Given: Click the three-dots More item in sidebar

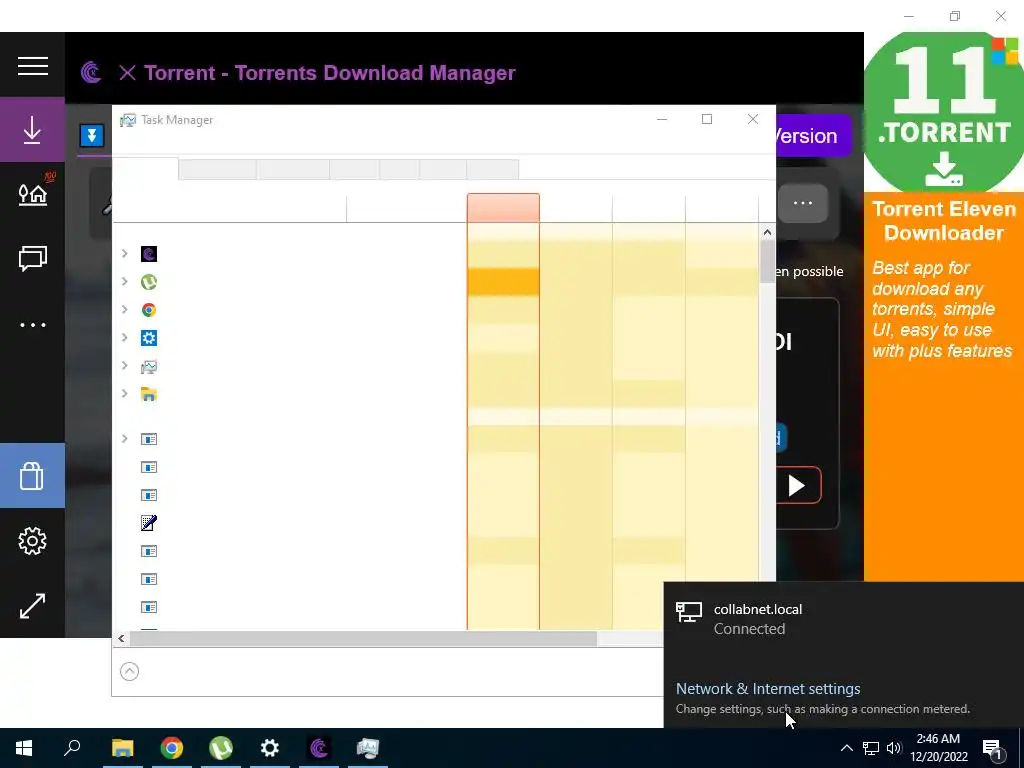Looking at the screenshot, I should [x=33, y=325].
